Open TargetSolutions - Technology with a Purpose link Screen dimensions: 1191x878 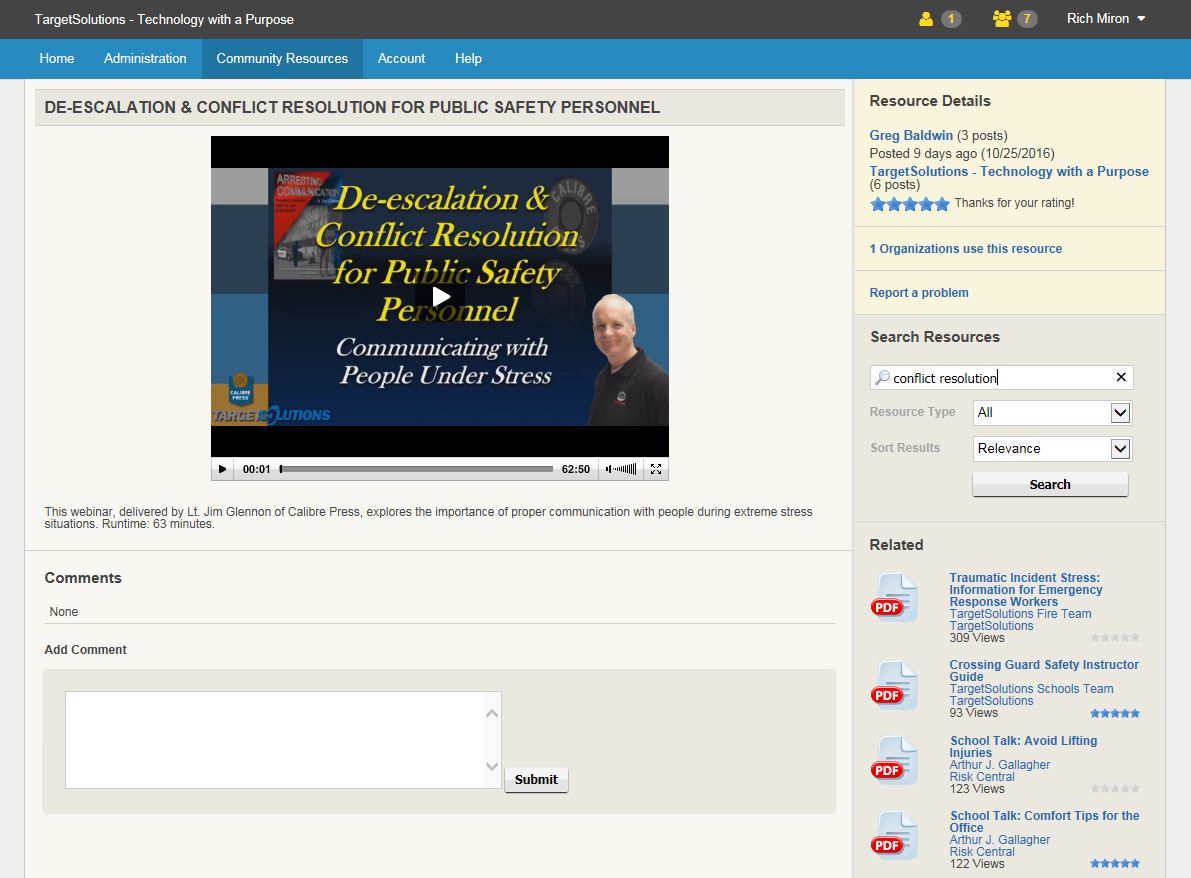pyautogui.click(x=1009, y=172)
